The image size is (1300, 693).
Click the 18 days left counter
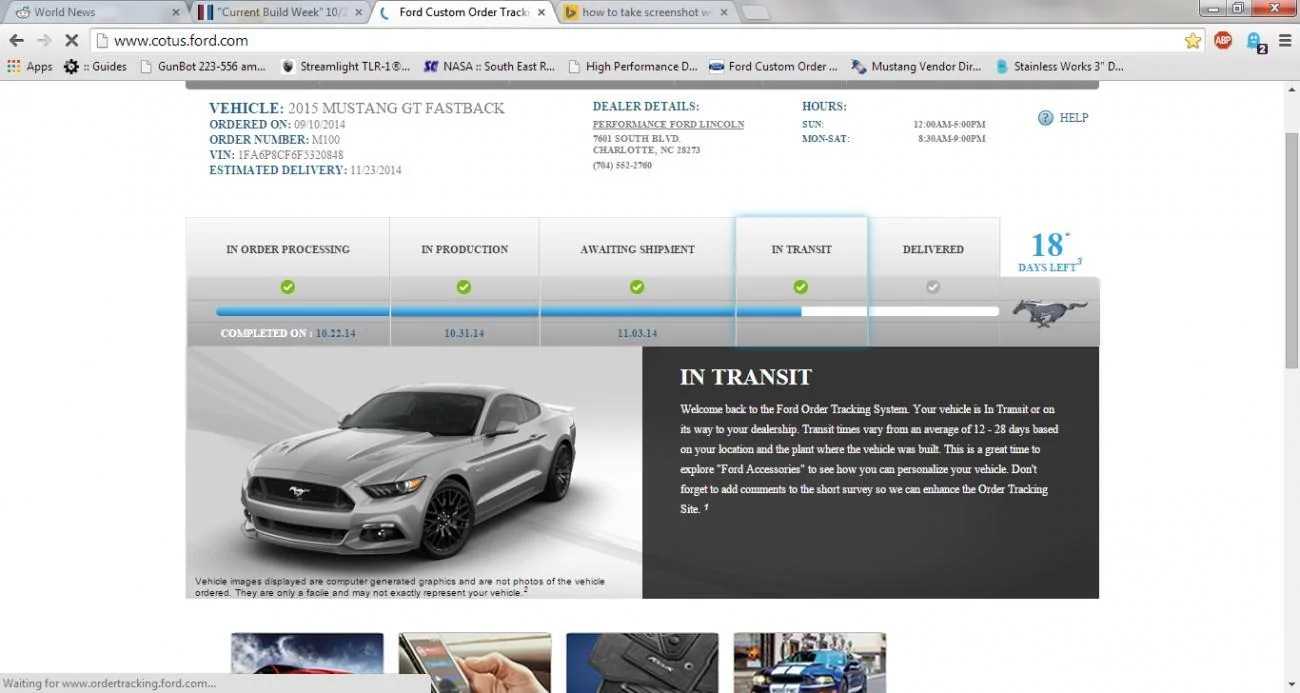1049,251
